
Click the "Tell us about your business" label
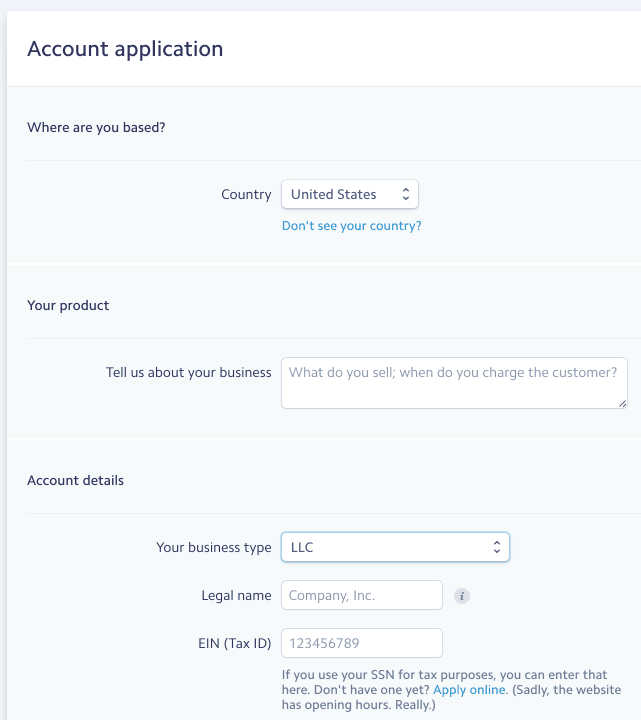coord(189,373)
